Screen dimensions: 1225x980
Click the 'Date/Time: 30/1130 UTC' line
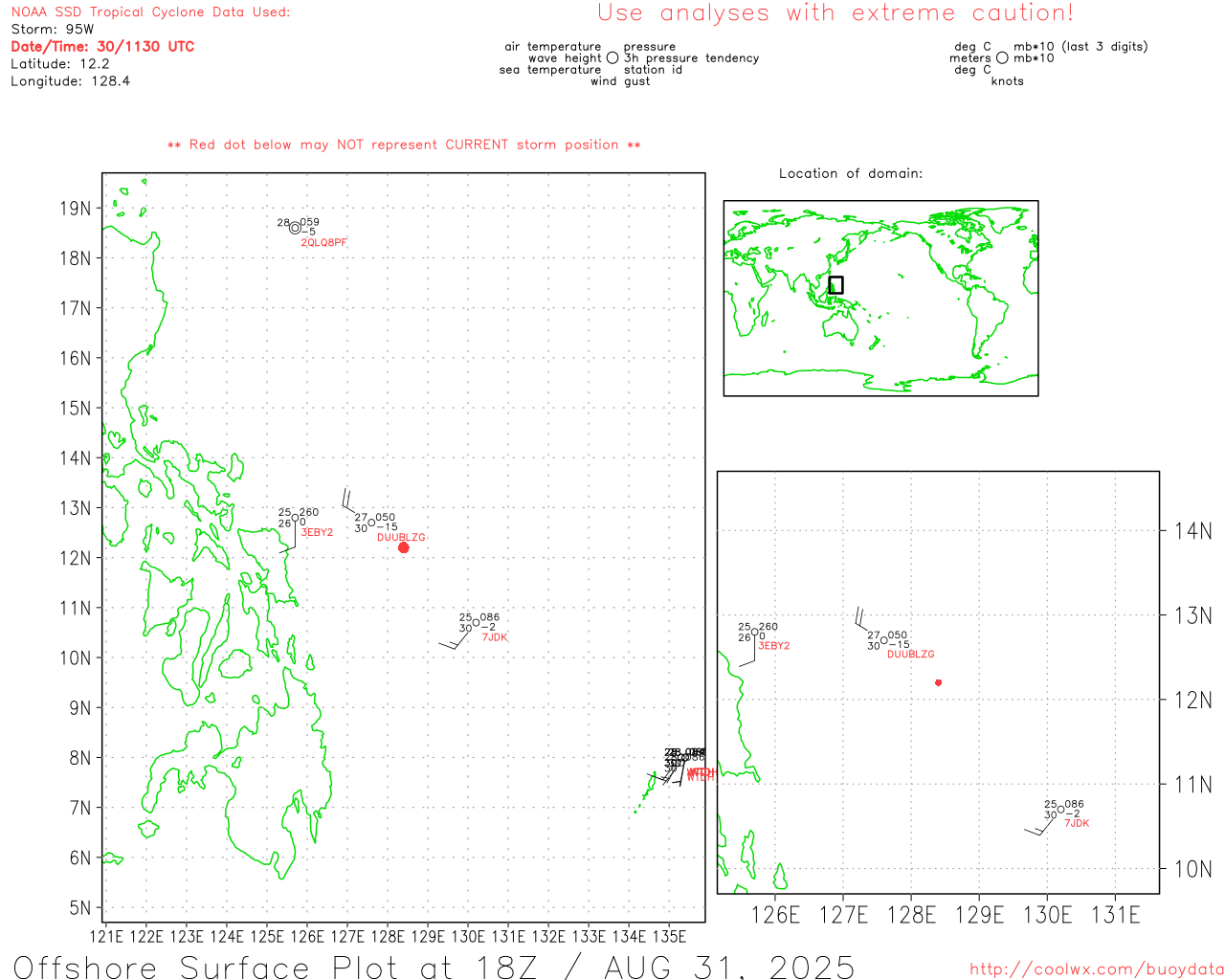(102, 46)
